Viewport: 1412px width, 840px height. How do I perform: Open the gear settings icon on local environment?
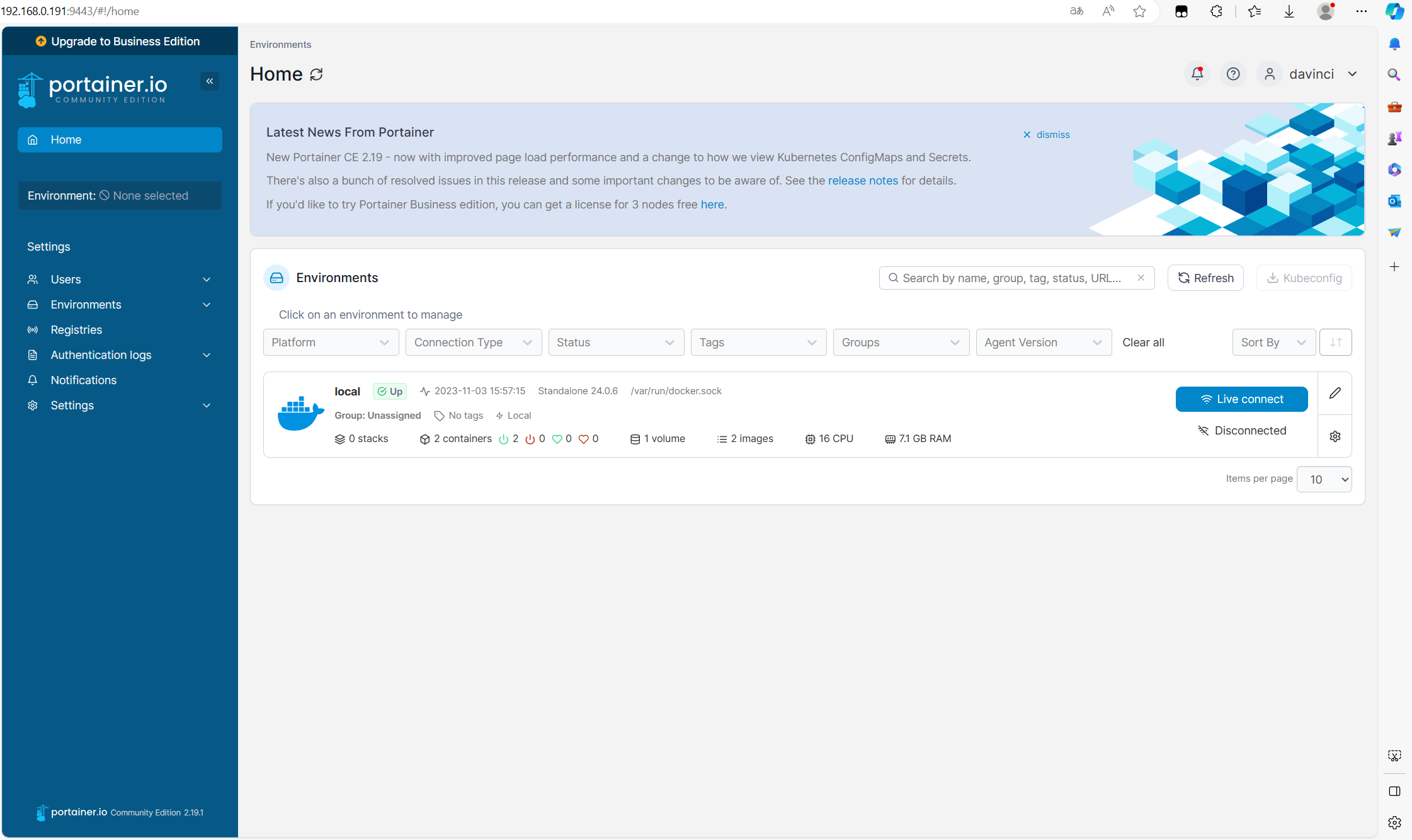click(1335, 436)
